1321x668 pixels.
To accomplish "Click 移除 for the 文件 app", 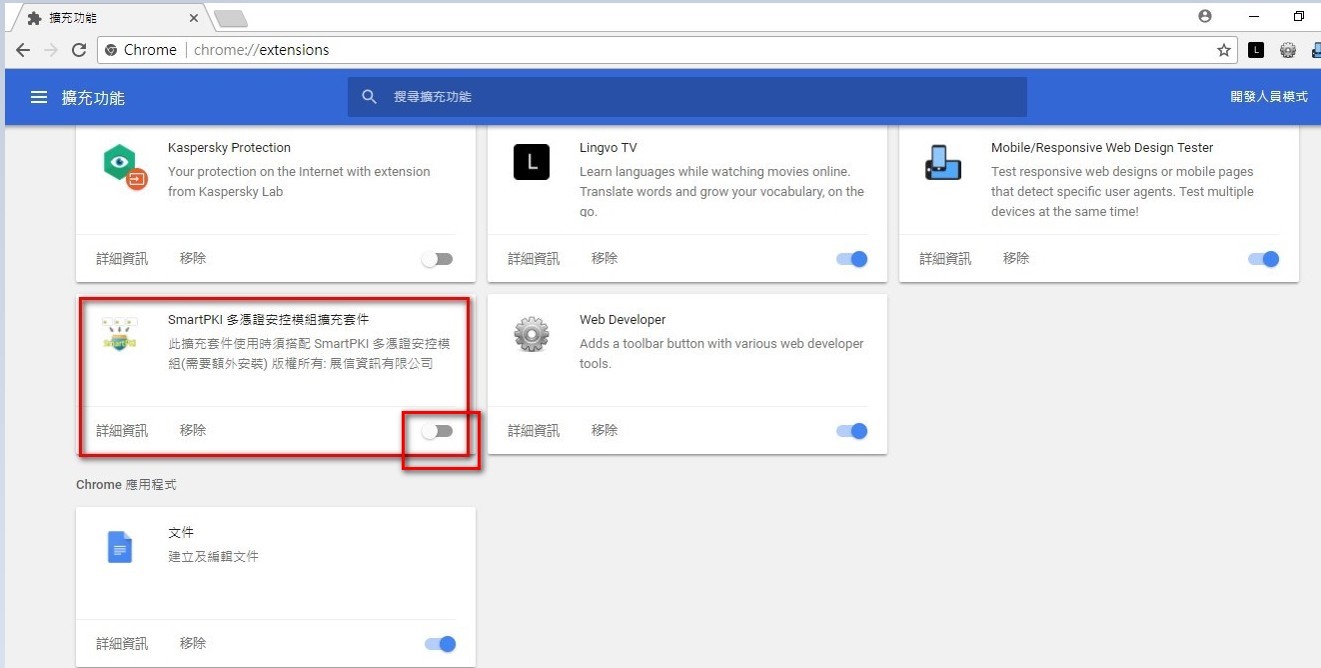I will click(x=193, y=643).
